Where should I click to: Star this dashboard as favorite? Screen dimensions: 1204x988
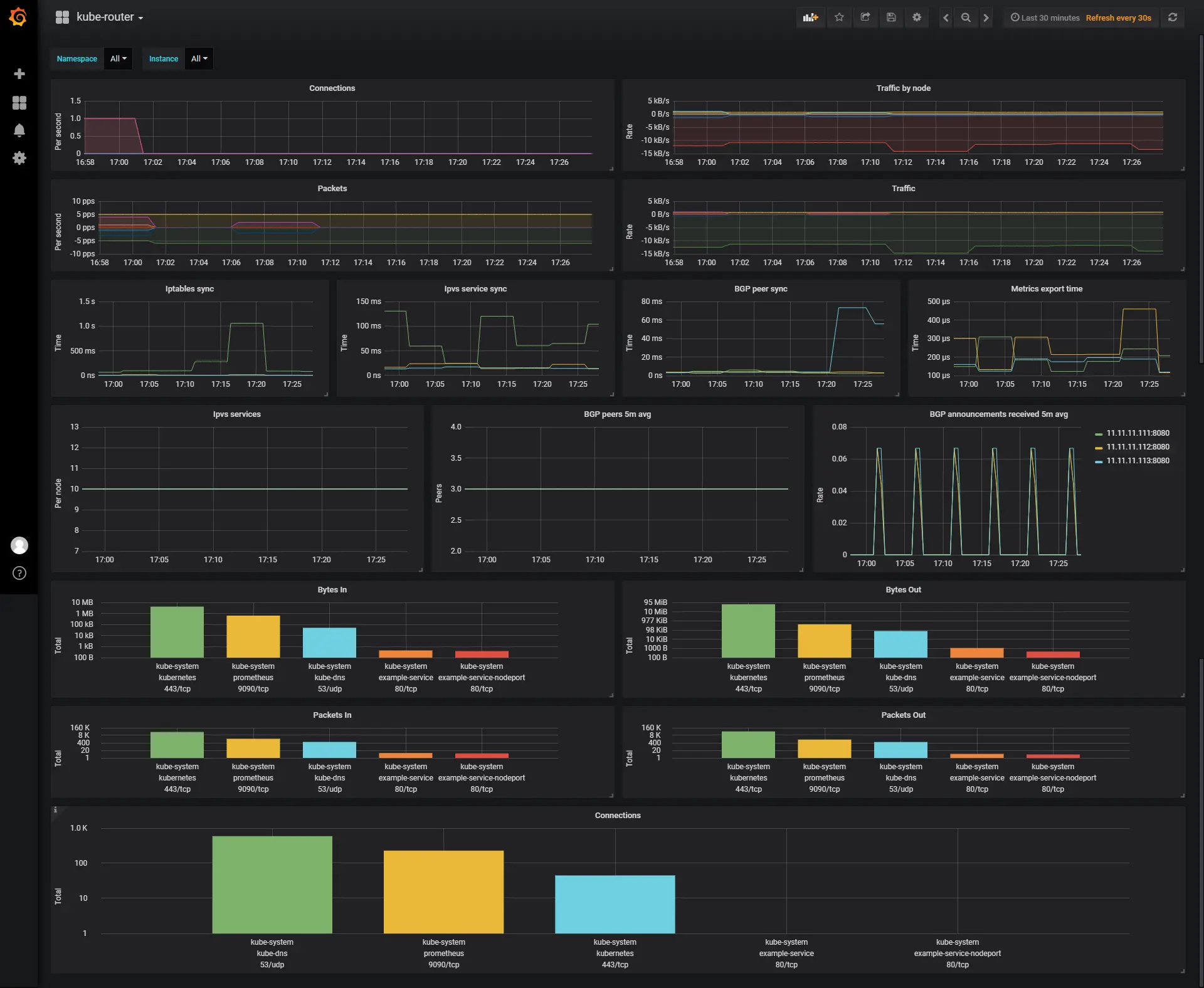839,18
